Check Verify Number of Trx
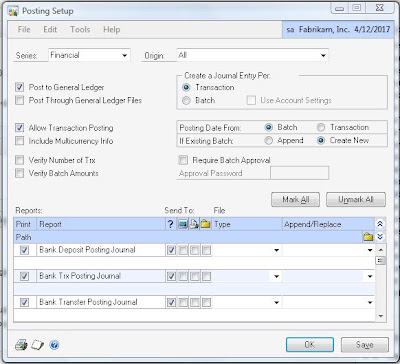 coord(20,160)
